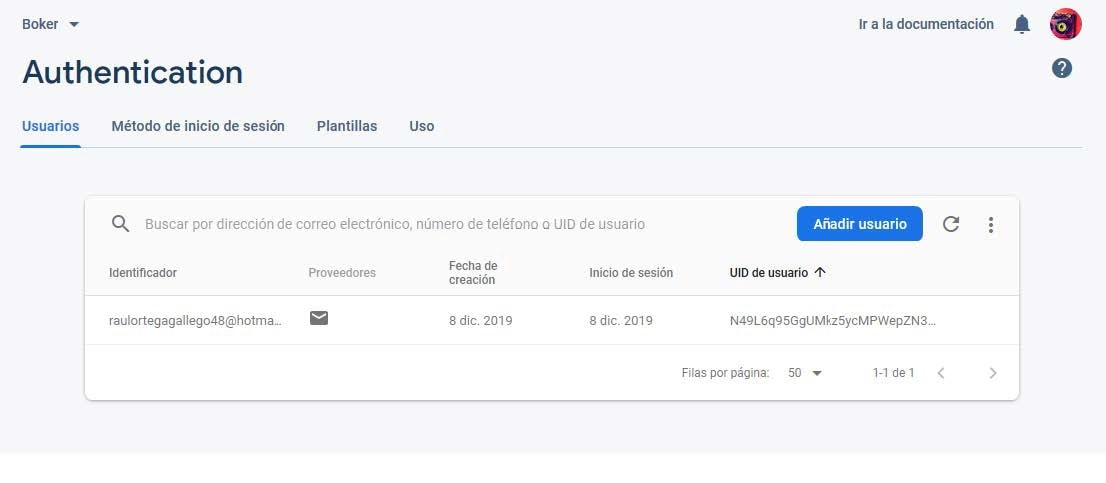Open the Plantillas tab
The image size is (1106, 483).
pyautogui.click(x=347, y=126)
